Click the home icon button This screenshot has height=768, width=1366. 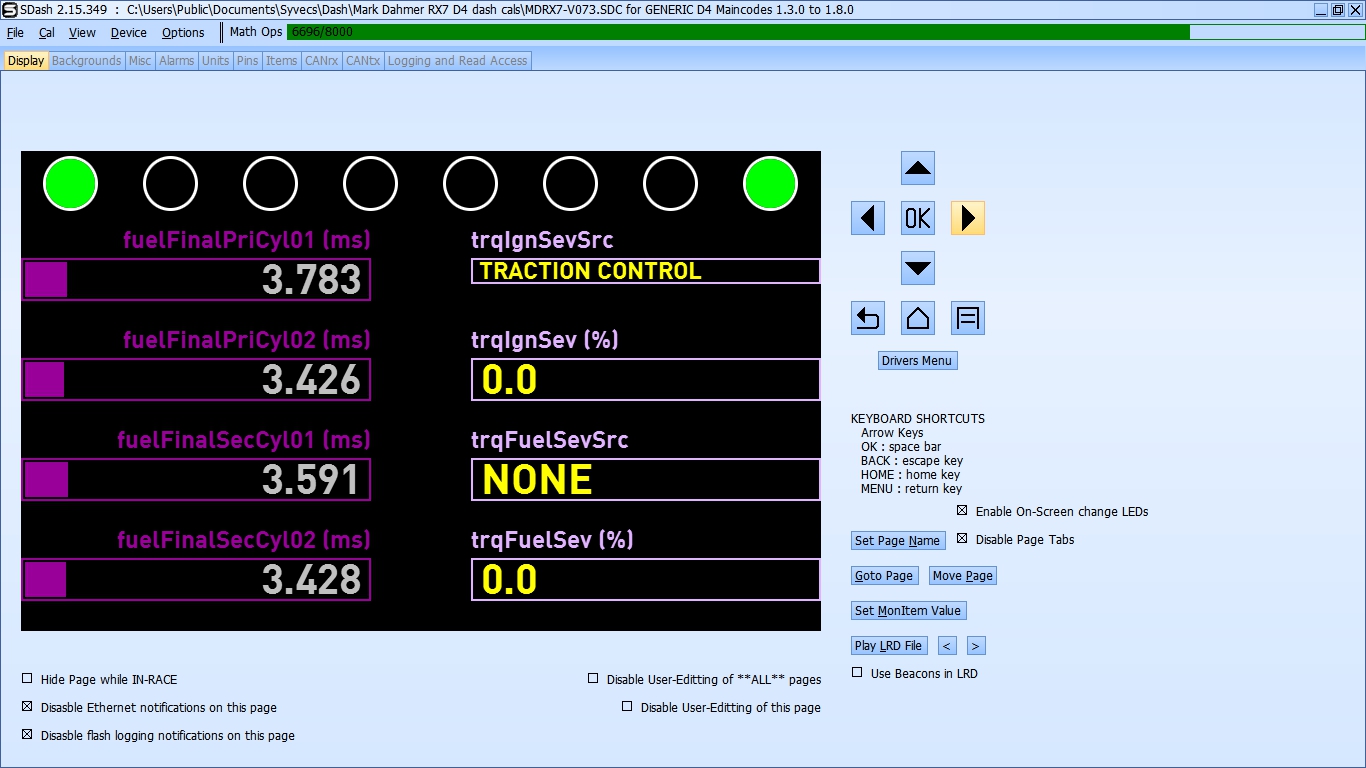point(917,318)
